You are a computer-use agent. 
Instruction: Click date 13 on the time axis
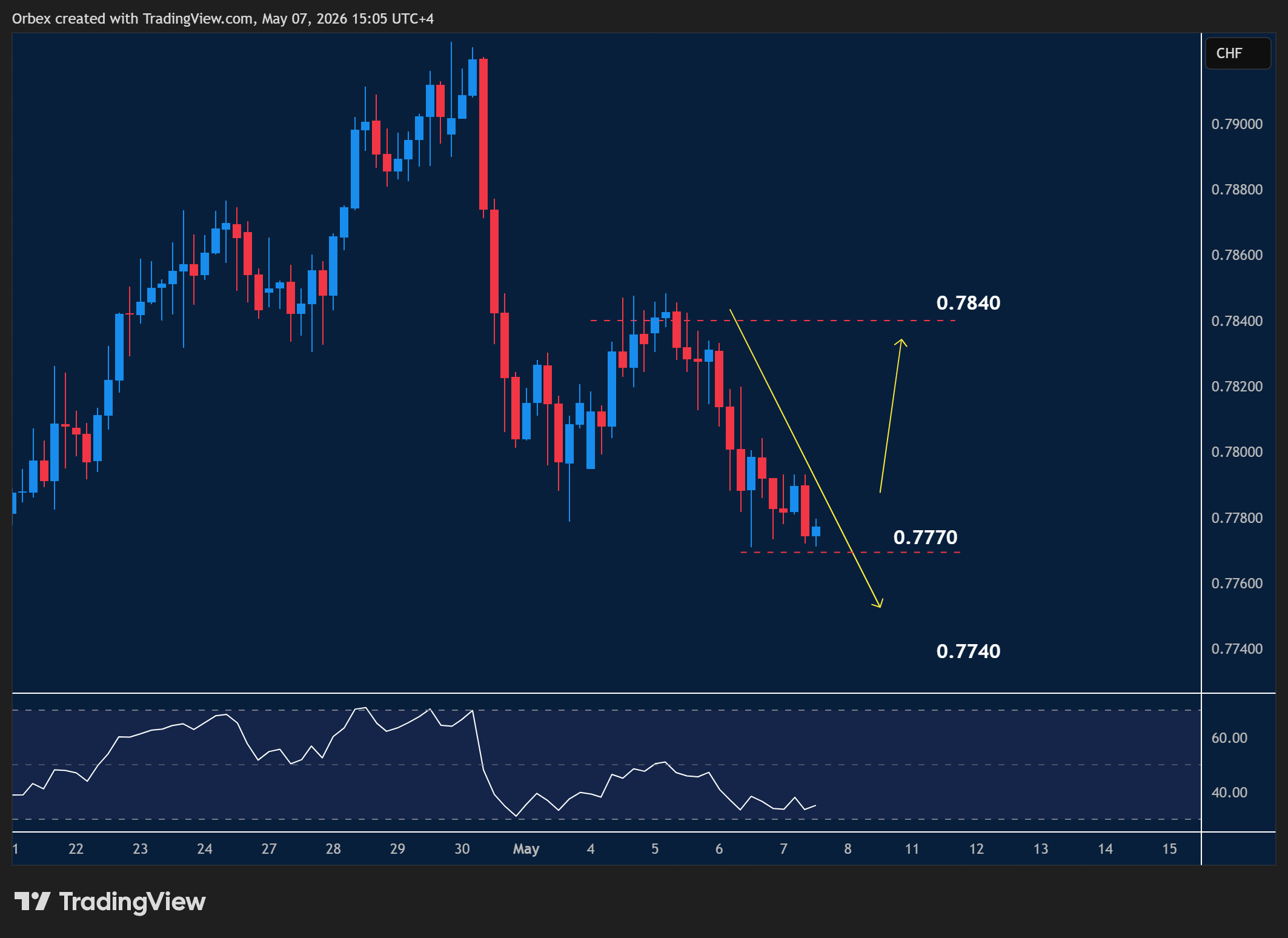click(x=1041, y=849)
